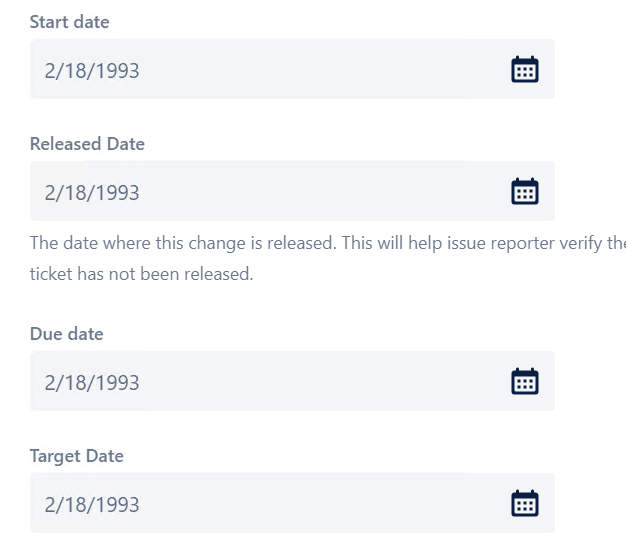Image resolution: width=626 pixels, height=558 pixels.
Task: Click the "Target Date" field label
Action: tap(77, 456)
